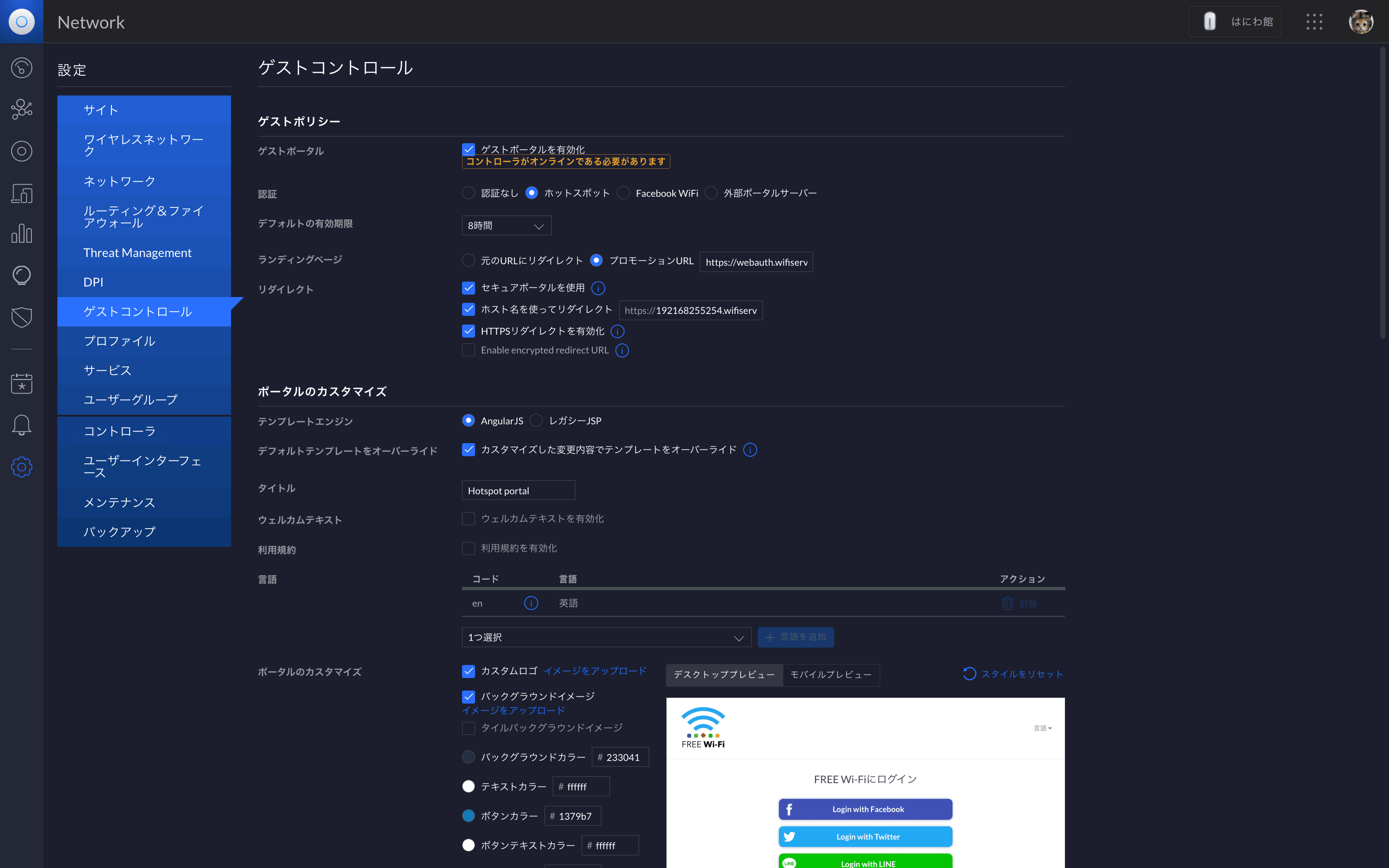Click the Twitter bird icon in preview
The image size is (1389, 868).
[789, 837]
